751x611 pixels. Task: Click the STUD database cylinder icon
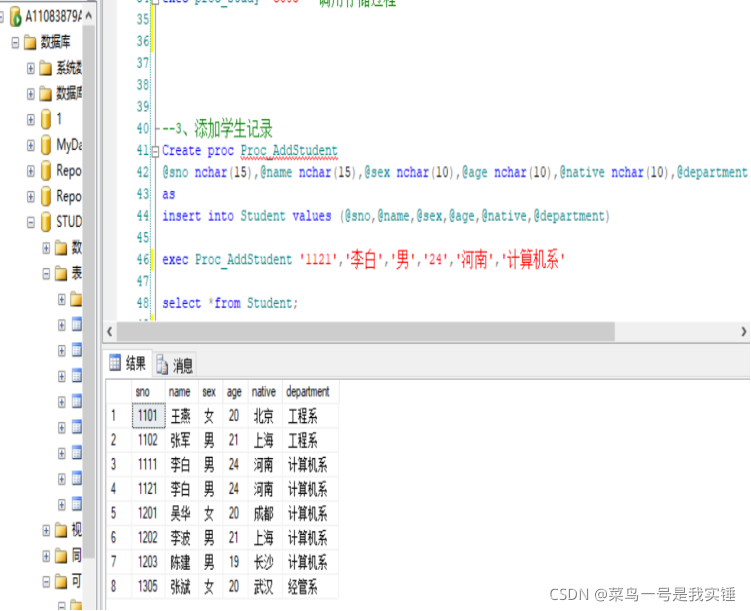point(46,222)
